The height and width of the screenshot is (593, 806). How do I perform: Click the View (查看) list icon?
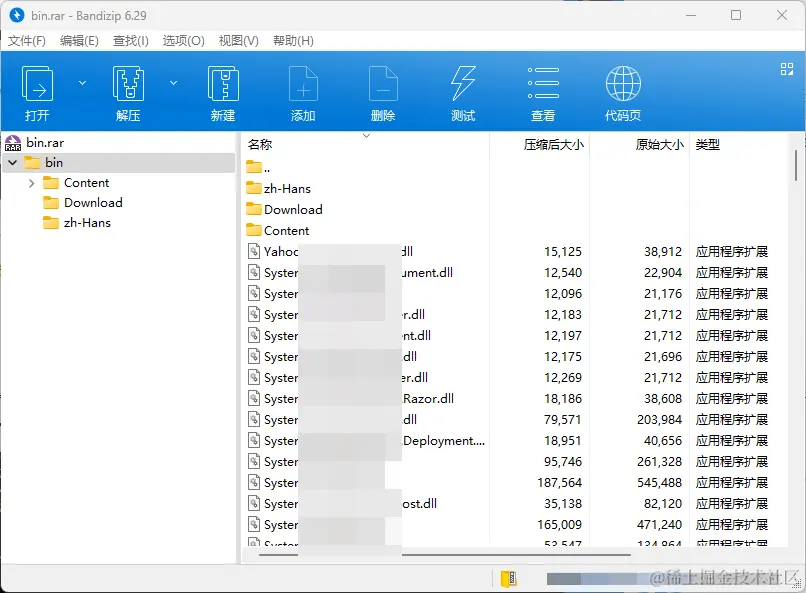tap(543, 83)
